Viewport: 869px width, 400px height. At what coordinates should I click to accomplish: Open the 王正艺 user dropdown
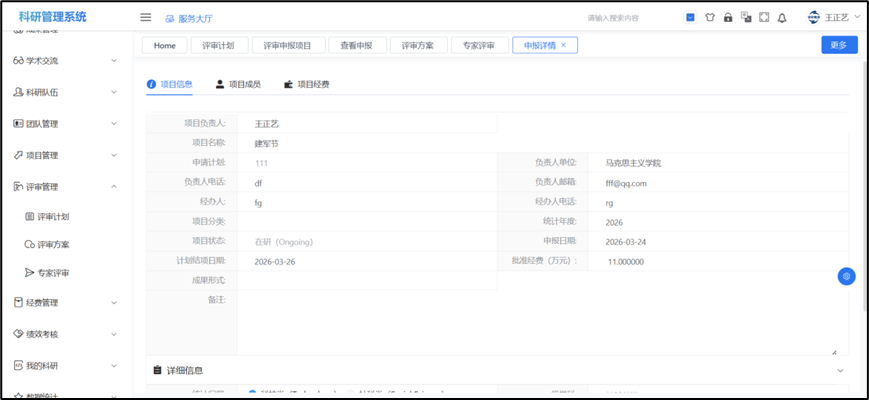tap(835, 17)
